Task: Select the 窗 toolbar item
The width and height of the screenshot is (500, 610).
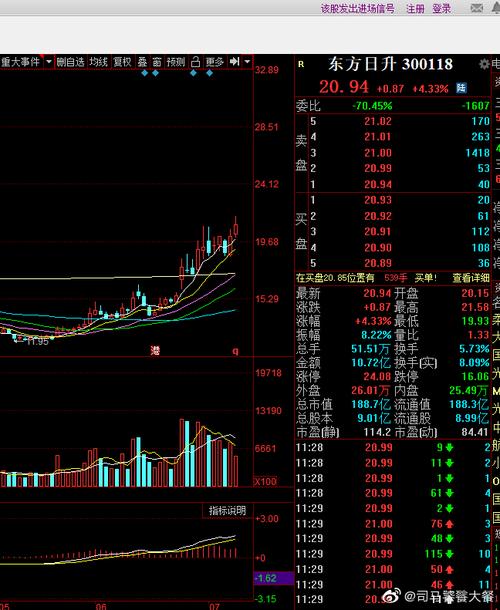Action: coord(157,62)
